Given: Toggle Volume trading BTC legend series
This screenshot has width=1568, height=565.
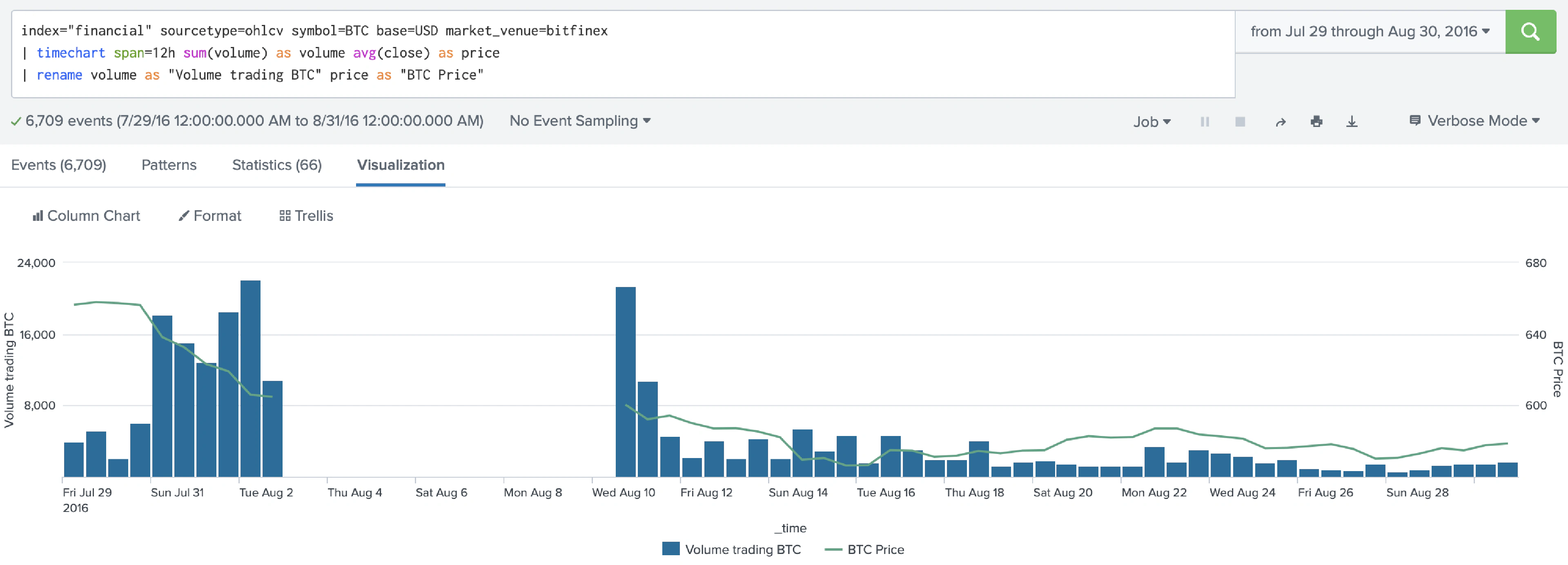Looking at the screenshot, I should click(x=731, y=549).
